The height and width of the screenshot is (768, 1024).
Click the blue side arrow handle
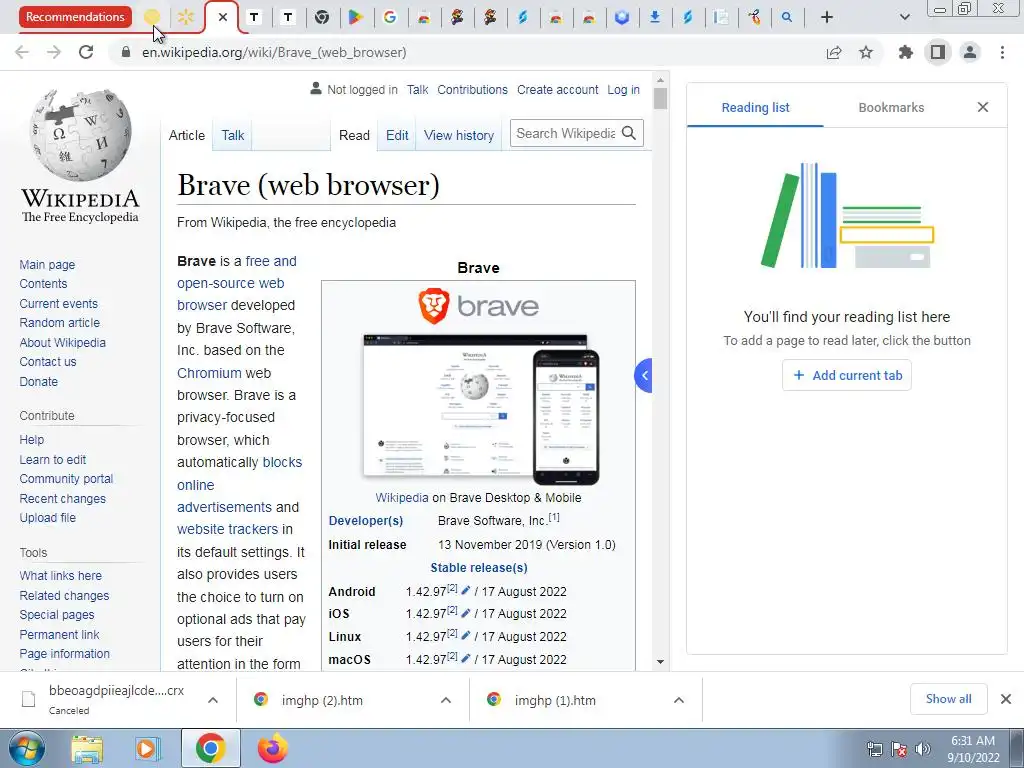click(643, 376)
